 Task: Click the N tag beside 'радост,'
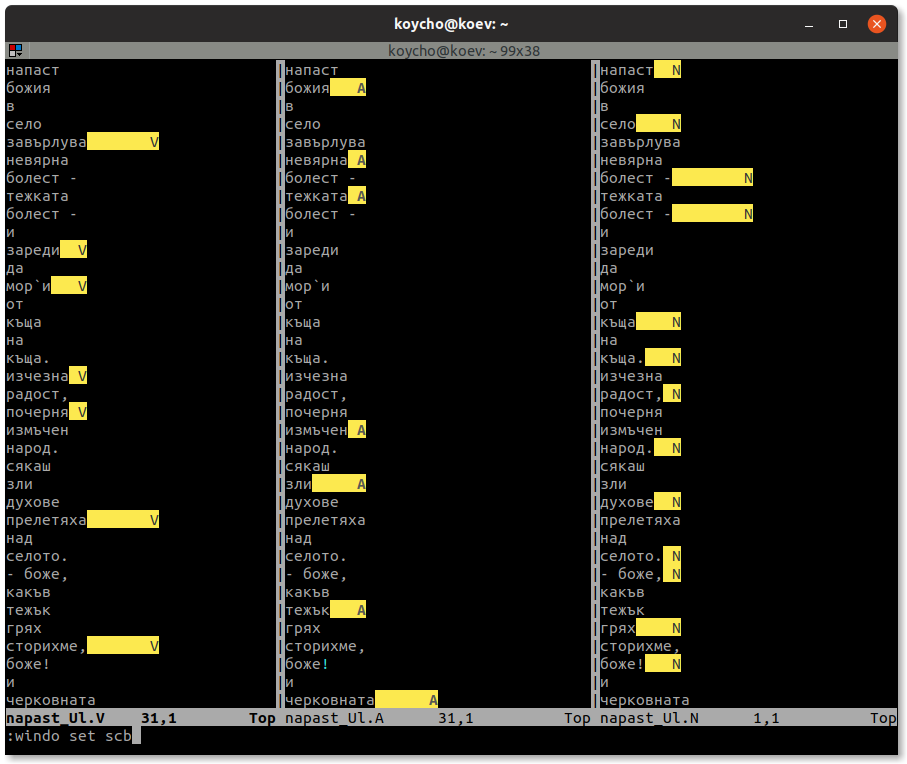[x=676, y=394]
